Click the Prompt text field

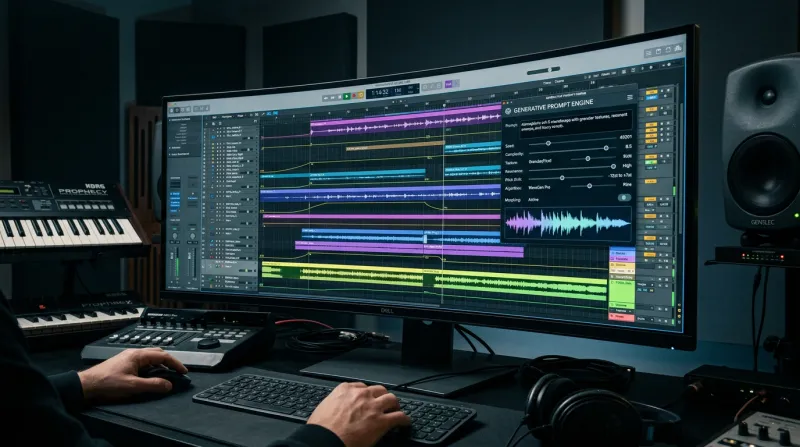(x=576, y=123)
